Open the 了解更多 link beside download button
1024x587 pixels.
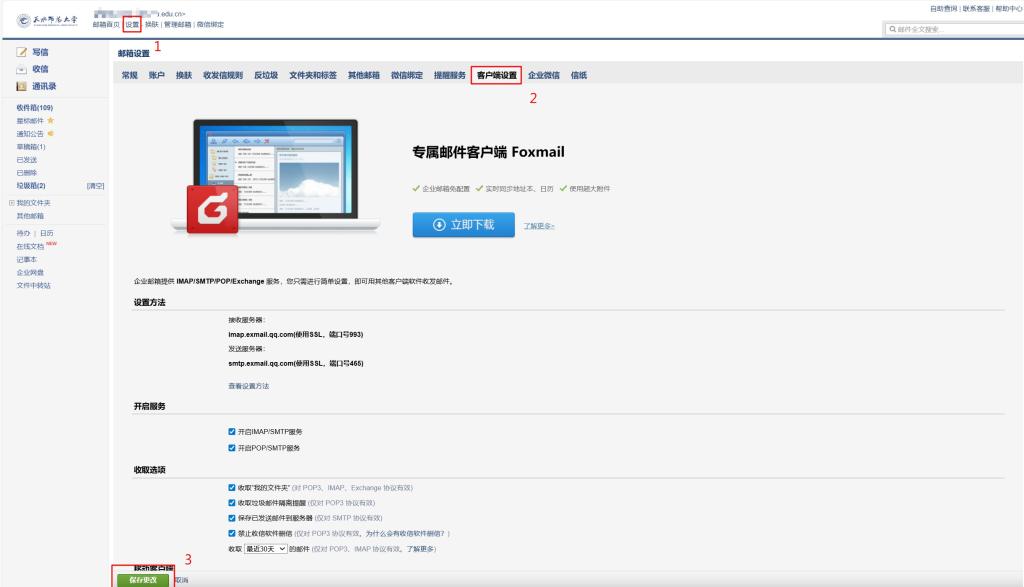[x=539, y=226]
